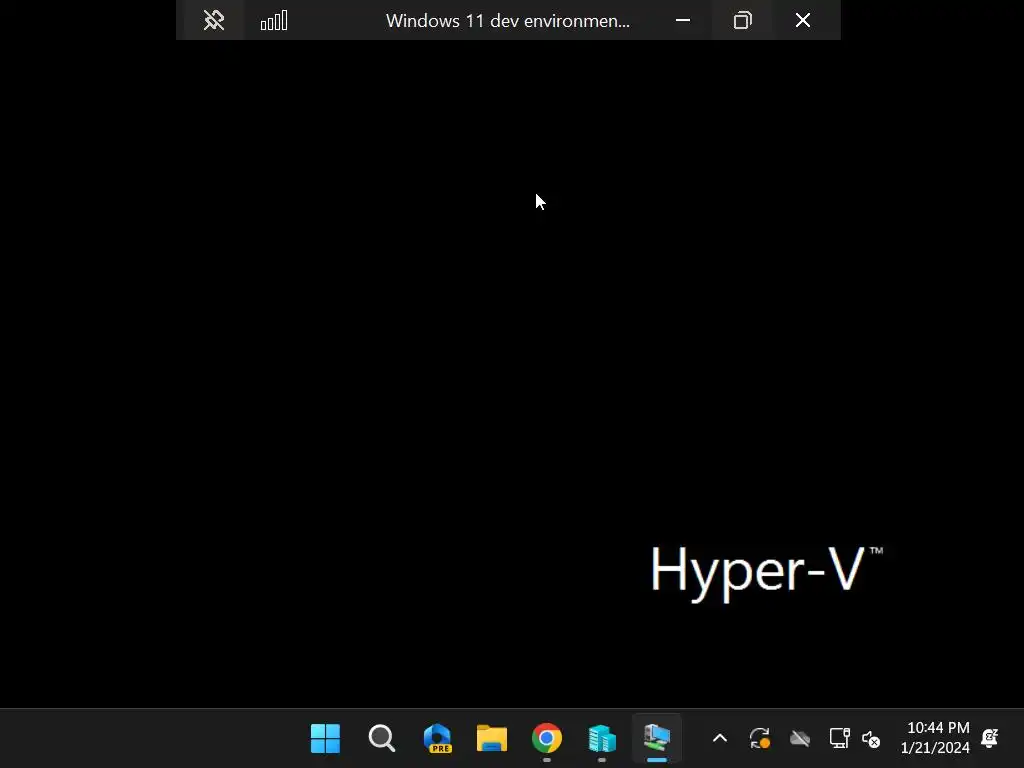Launch Microsoft Edge PRE from taskbar
Screen dimensions: 1024x768
437,739
